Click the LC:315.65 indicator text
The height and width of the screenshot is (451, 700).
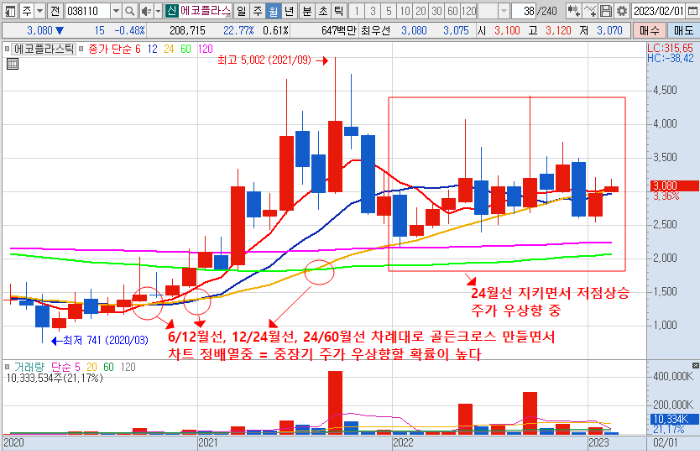[x=670, y=48]
